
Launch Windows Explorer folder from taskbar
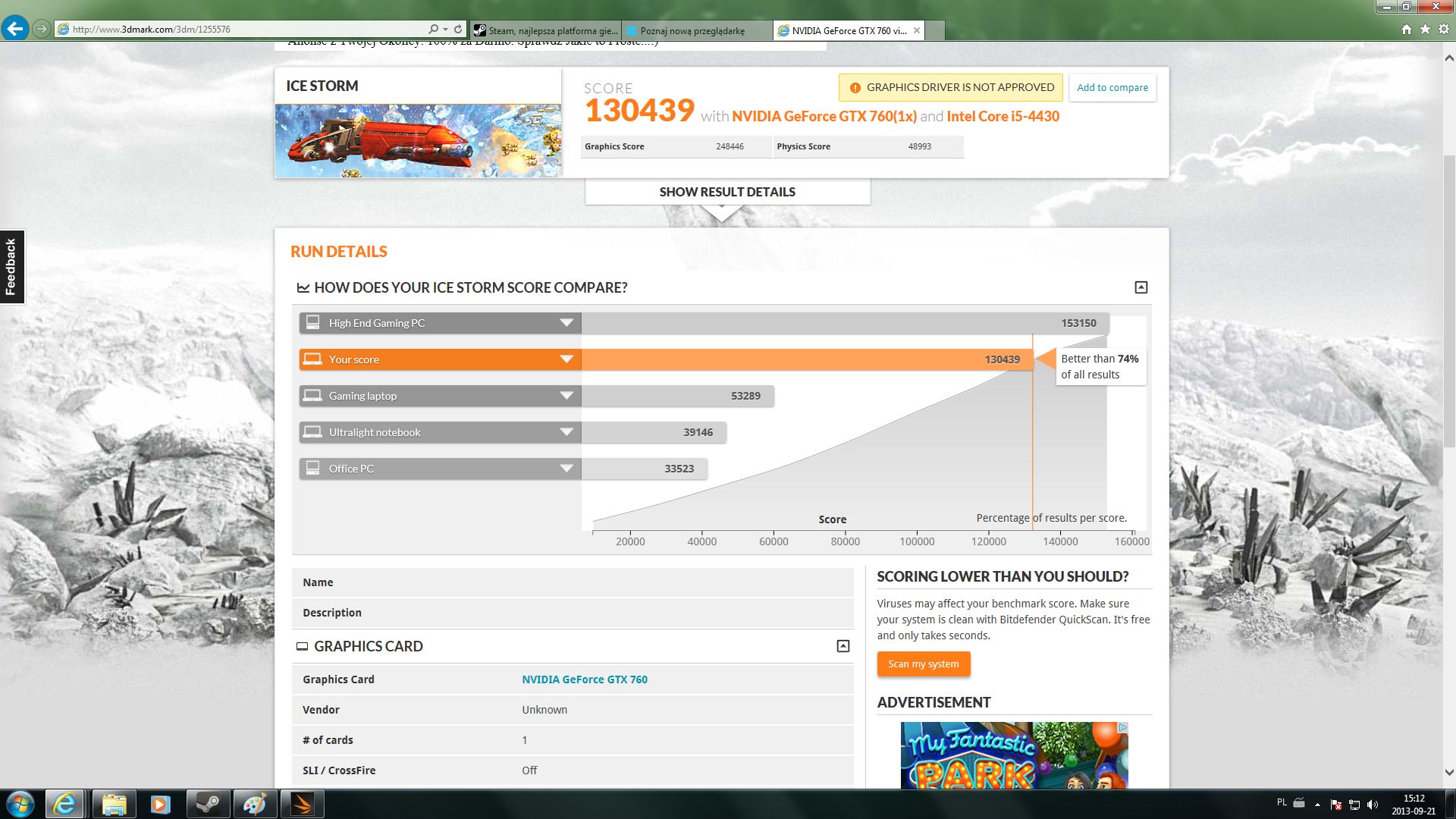(x=114, y=804)
